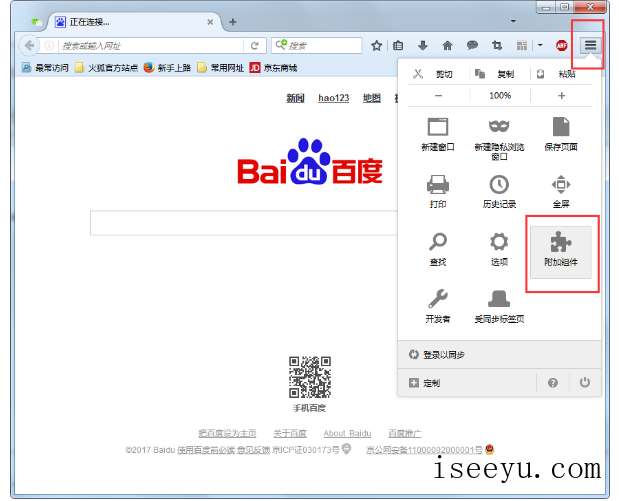Viewport: 619px width, 501px height.
Task: Open 附加组件 add-ons
Action: click(x=561, y=251)
